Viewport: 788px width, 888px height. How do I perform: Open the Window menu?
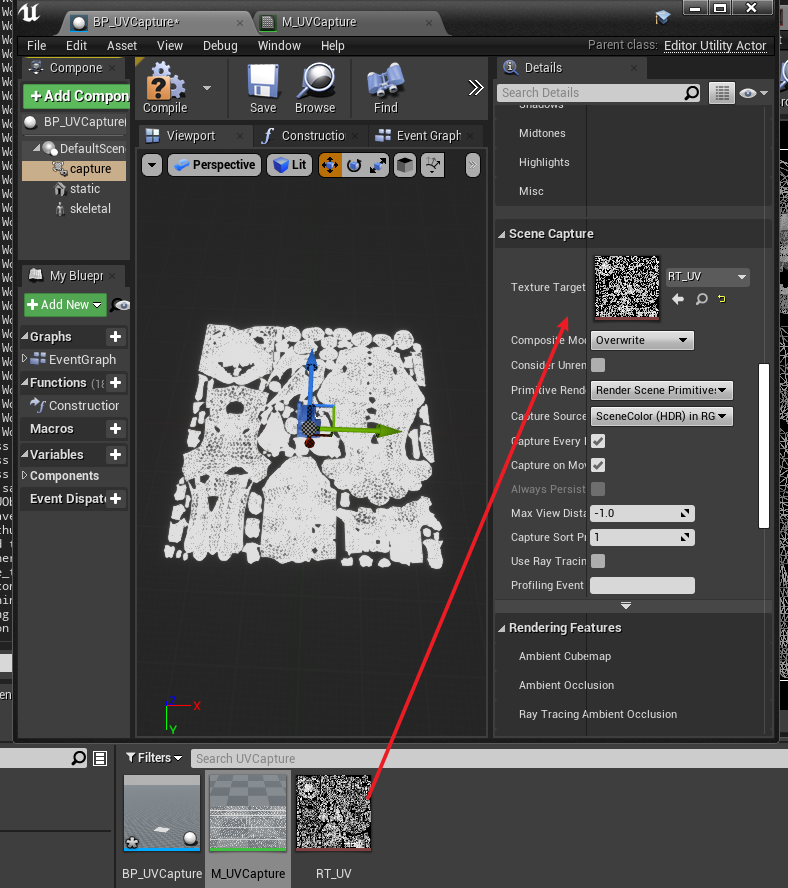point(279,46)
